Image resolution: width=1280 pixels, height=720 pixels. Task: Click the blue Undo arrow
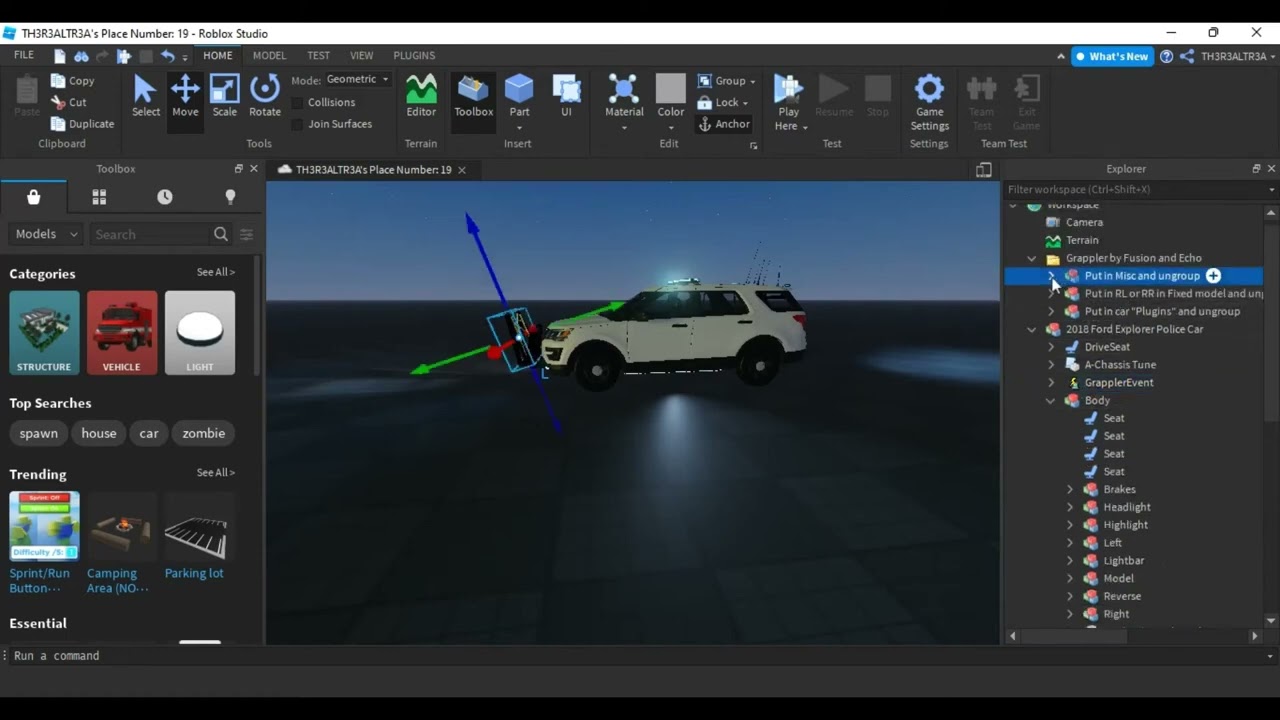click(x=167, y=56)
